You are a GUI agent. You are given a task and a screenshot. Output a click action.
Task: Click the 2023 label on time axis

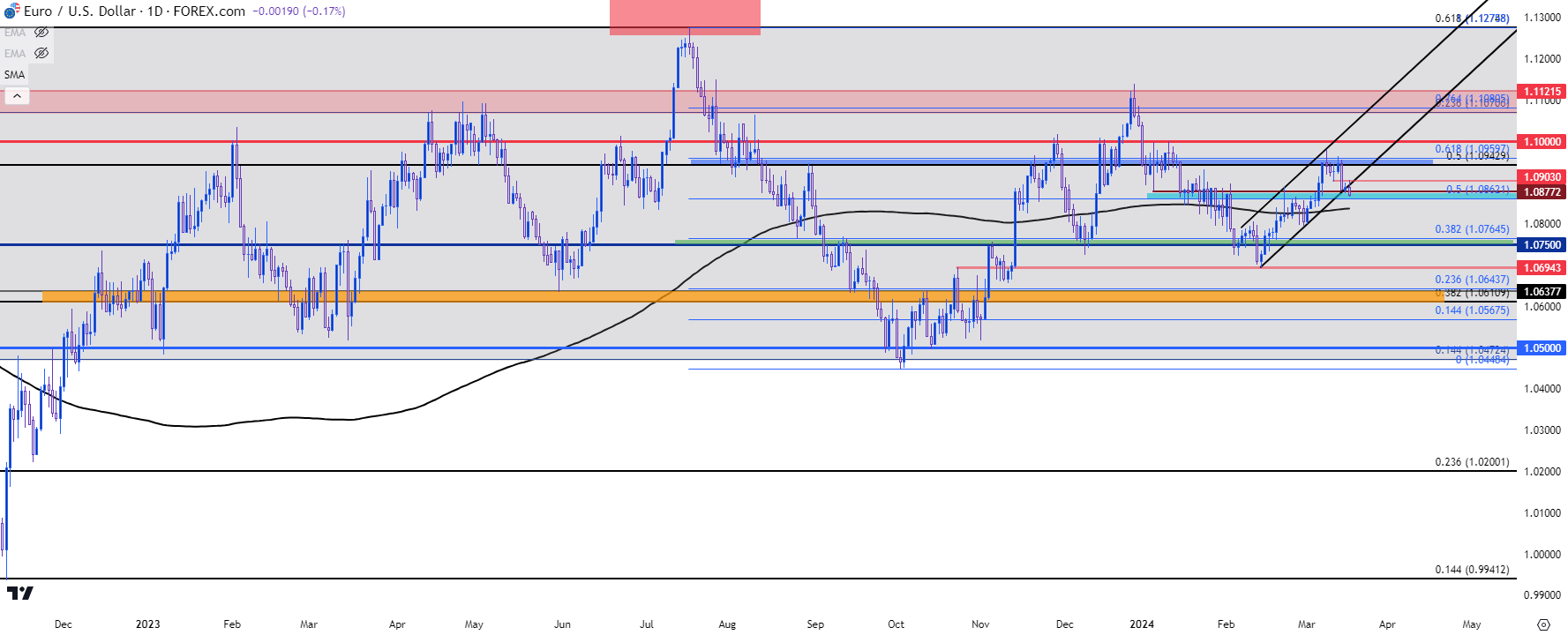point(148,624)
